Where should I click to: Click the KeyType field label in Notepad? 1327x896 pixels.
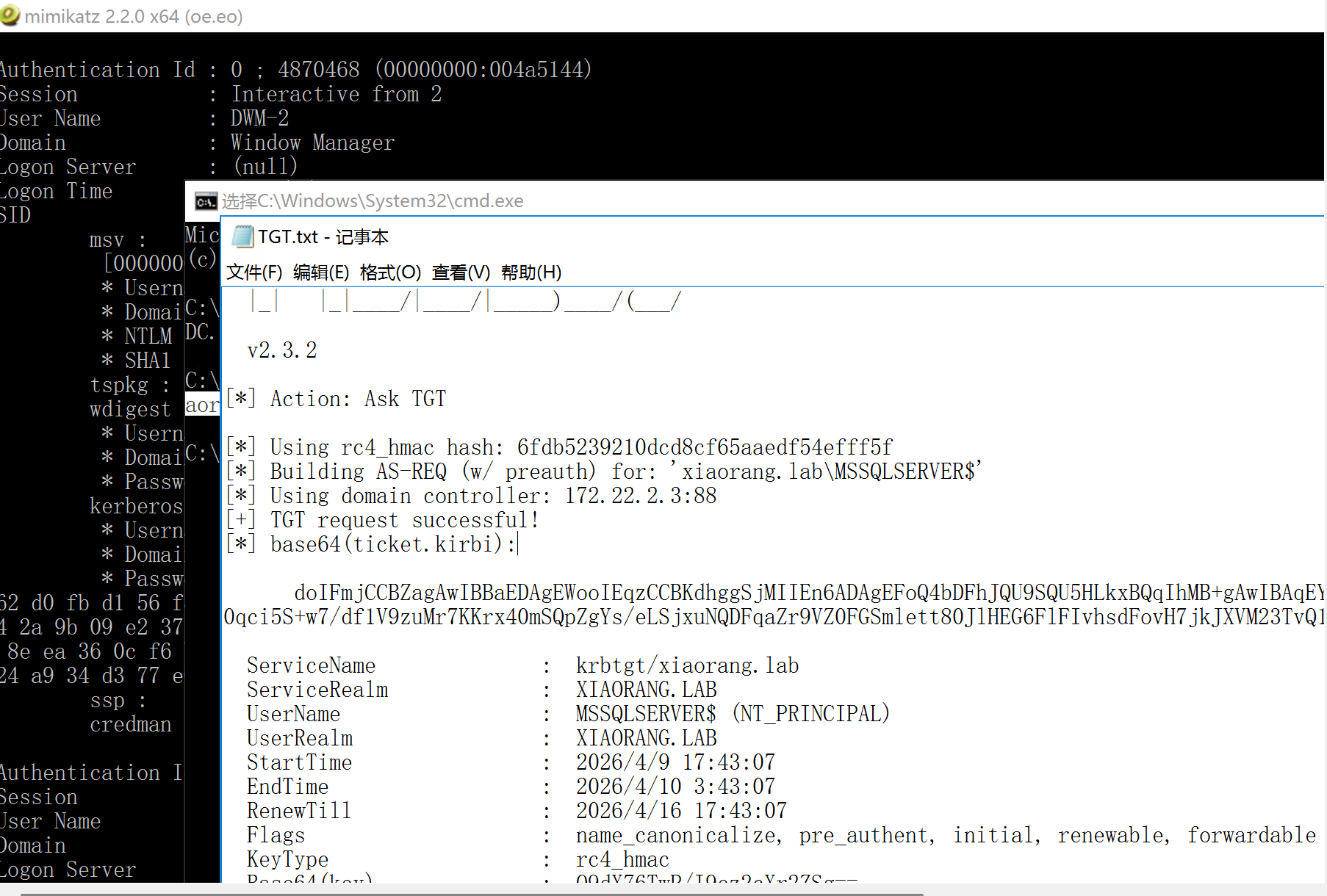pos(287,859)
